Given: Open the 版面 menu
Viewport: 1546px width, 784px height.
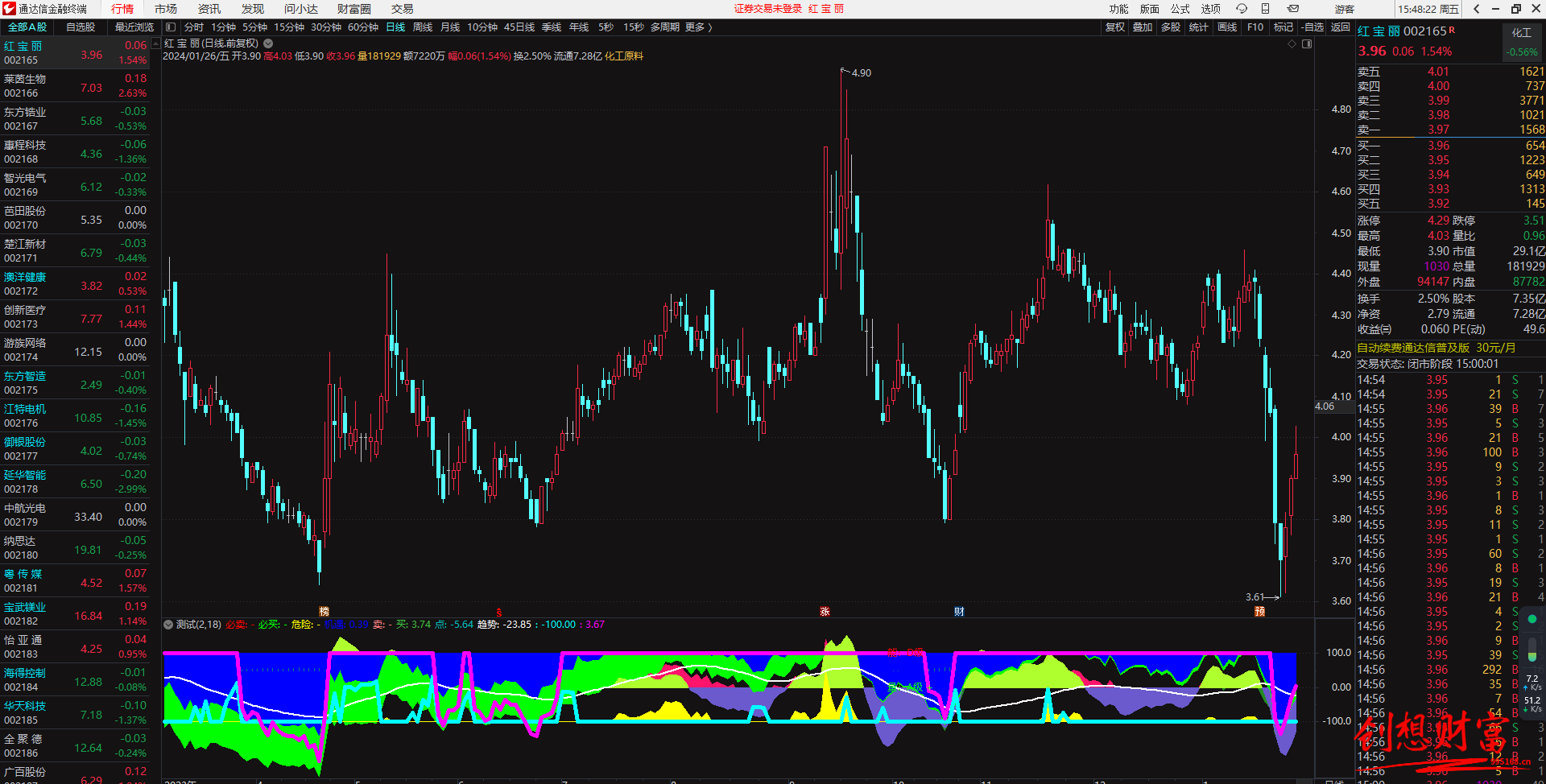Looking at the screenshot, I should [x=1150, y=9].
